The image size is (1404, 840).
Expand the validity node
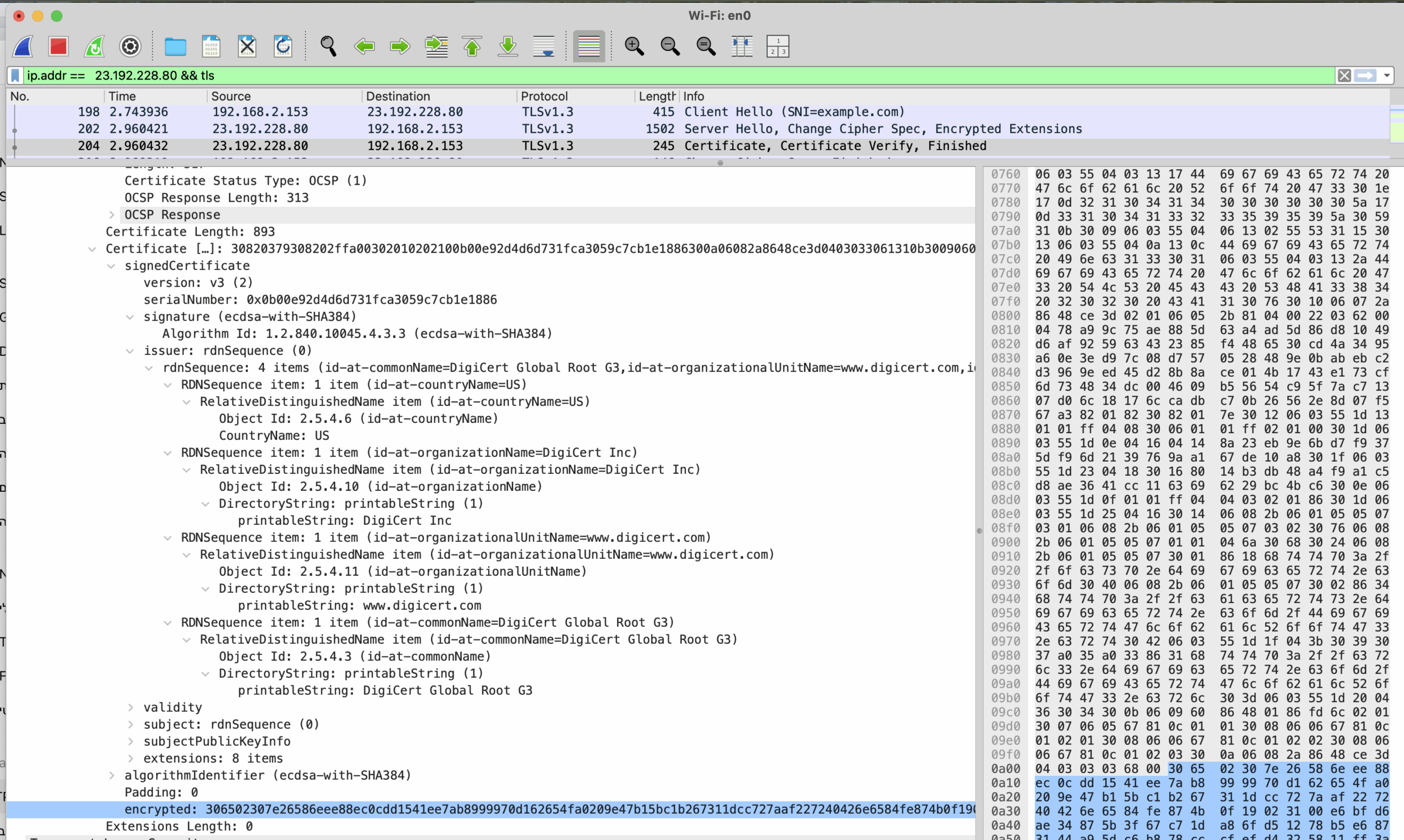130,707
